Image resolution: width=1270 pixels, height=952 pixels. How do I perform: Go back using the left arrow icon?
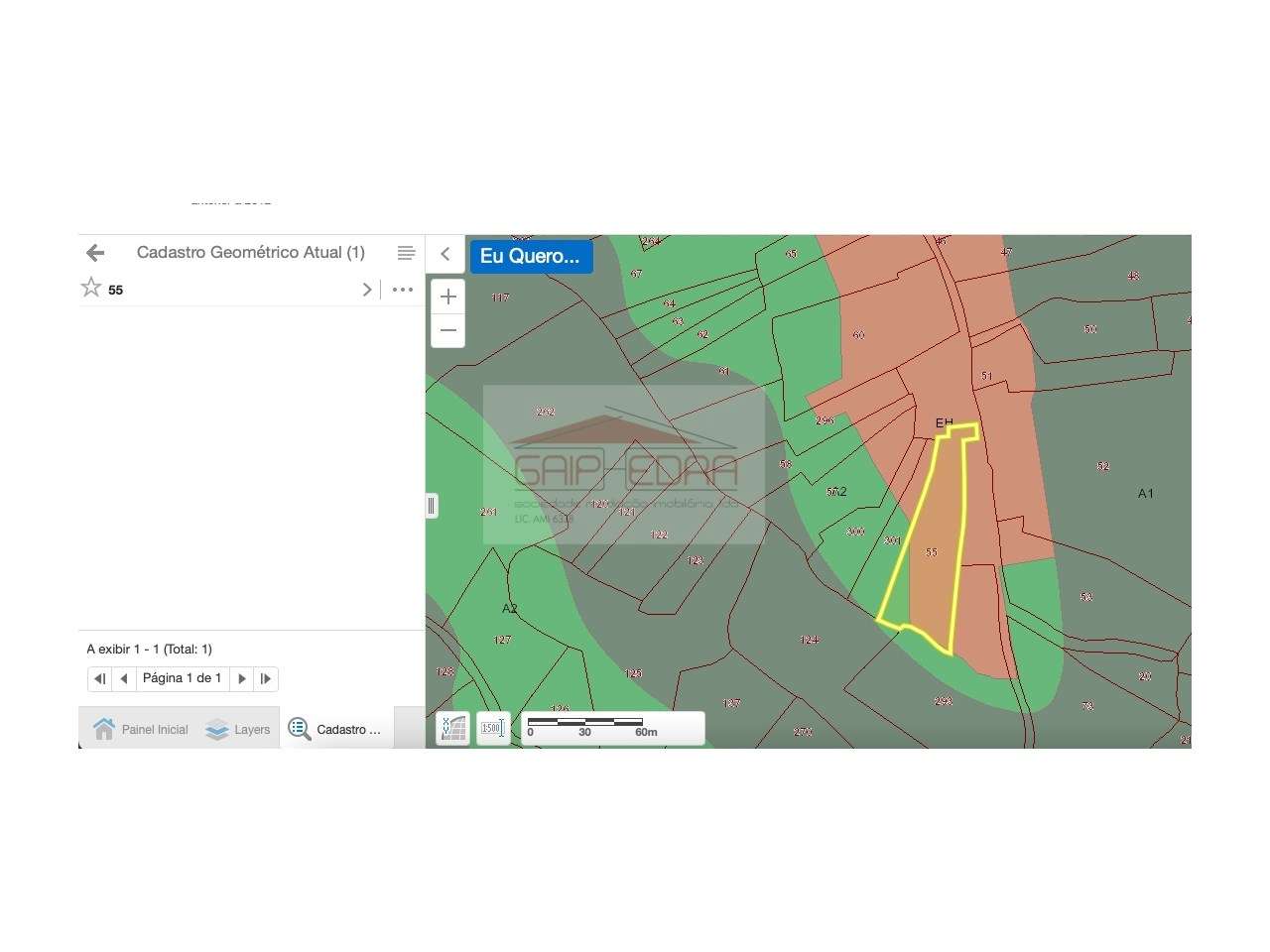click(95, 253)
